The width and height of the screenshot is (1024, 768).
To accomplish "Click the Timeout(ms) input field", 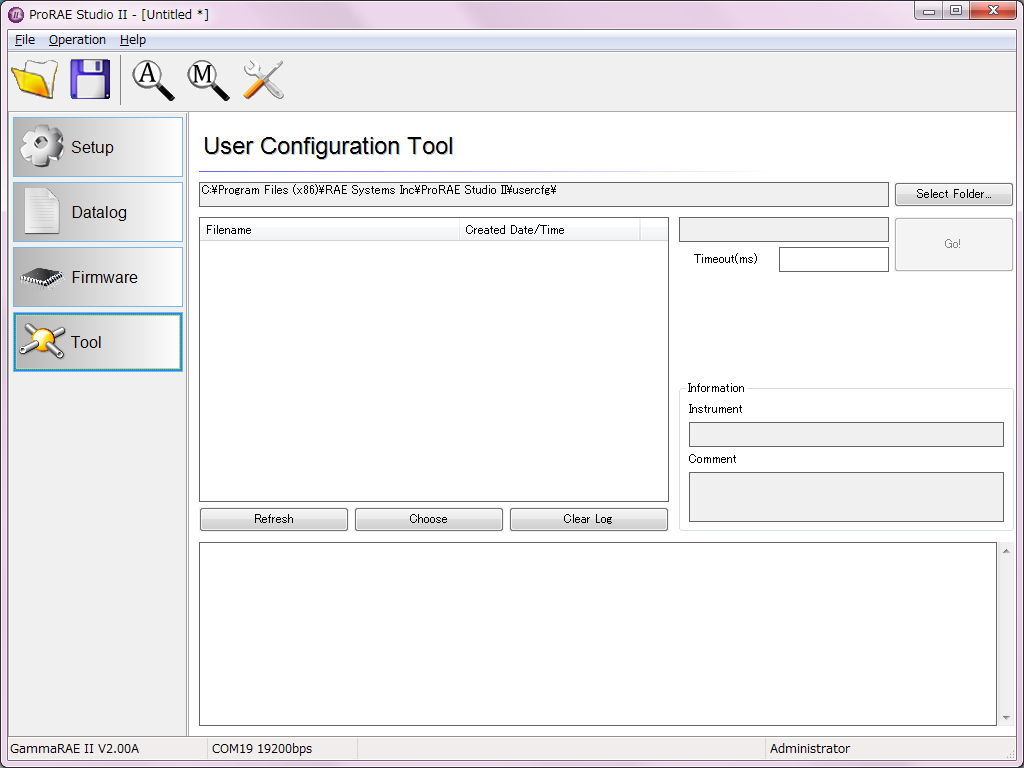I will point(833,259).
